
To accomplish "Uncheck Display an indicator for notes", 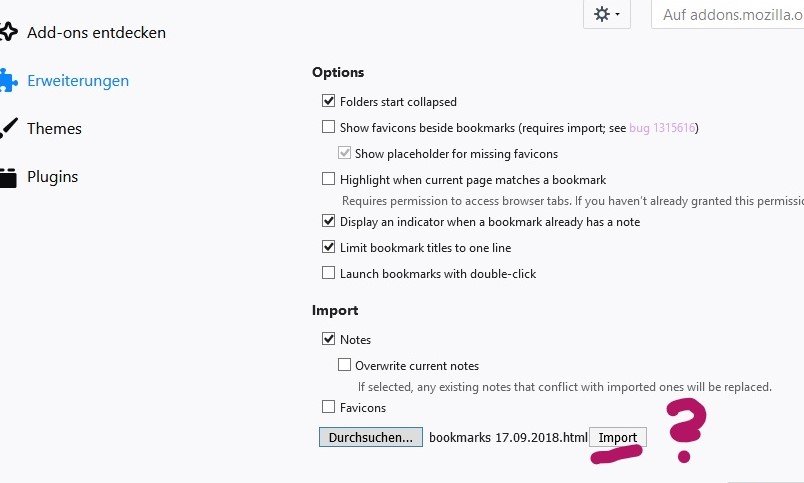I will [x=329, y=221].
